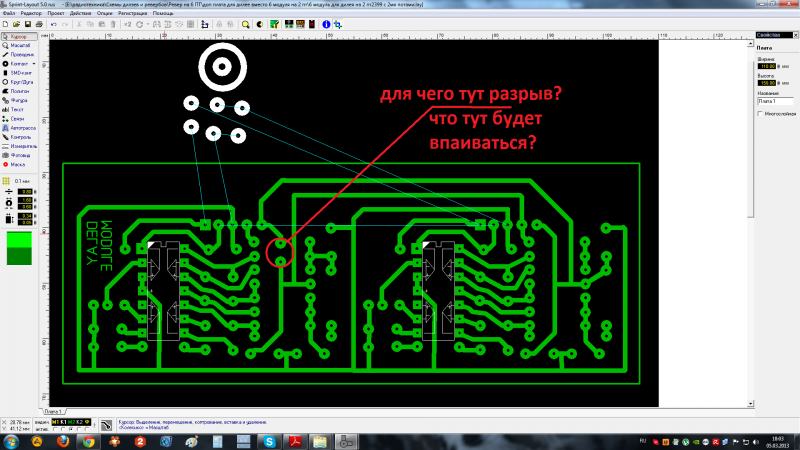Click the board Высота height field

pyautogui.click(x=767, y=83)
